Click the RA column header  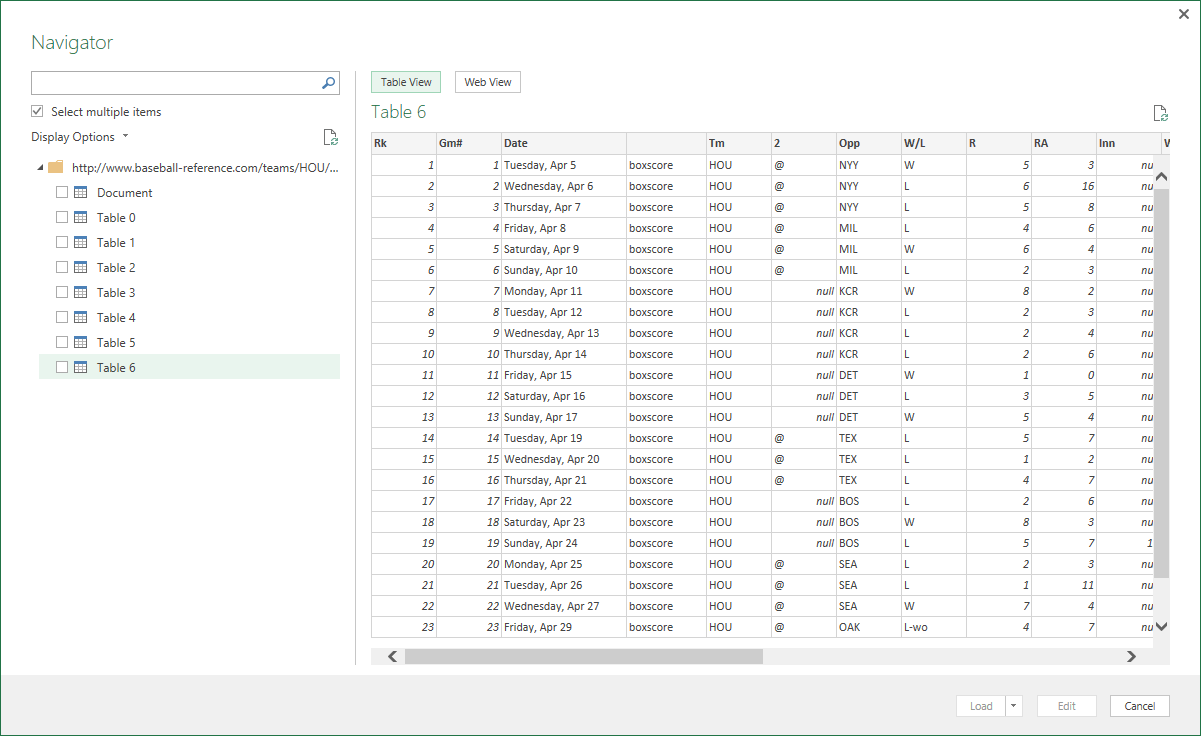point(1064,143)
